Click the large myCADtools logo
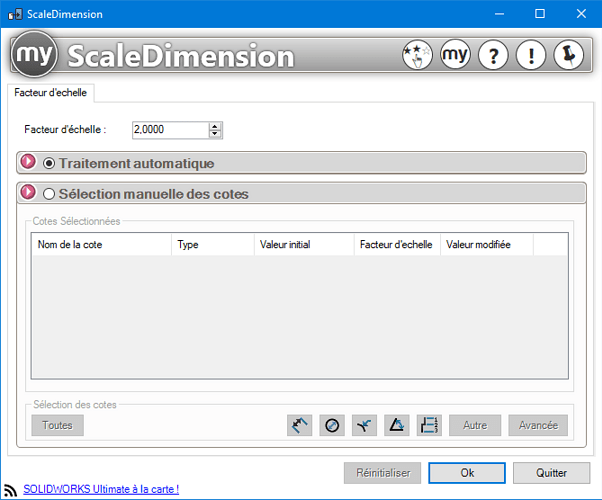The image size is (602, 500). pyautogui.click(x=35, y=54)
